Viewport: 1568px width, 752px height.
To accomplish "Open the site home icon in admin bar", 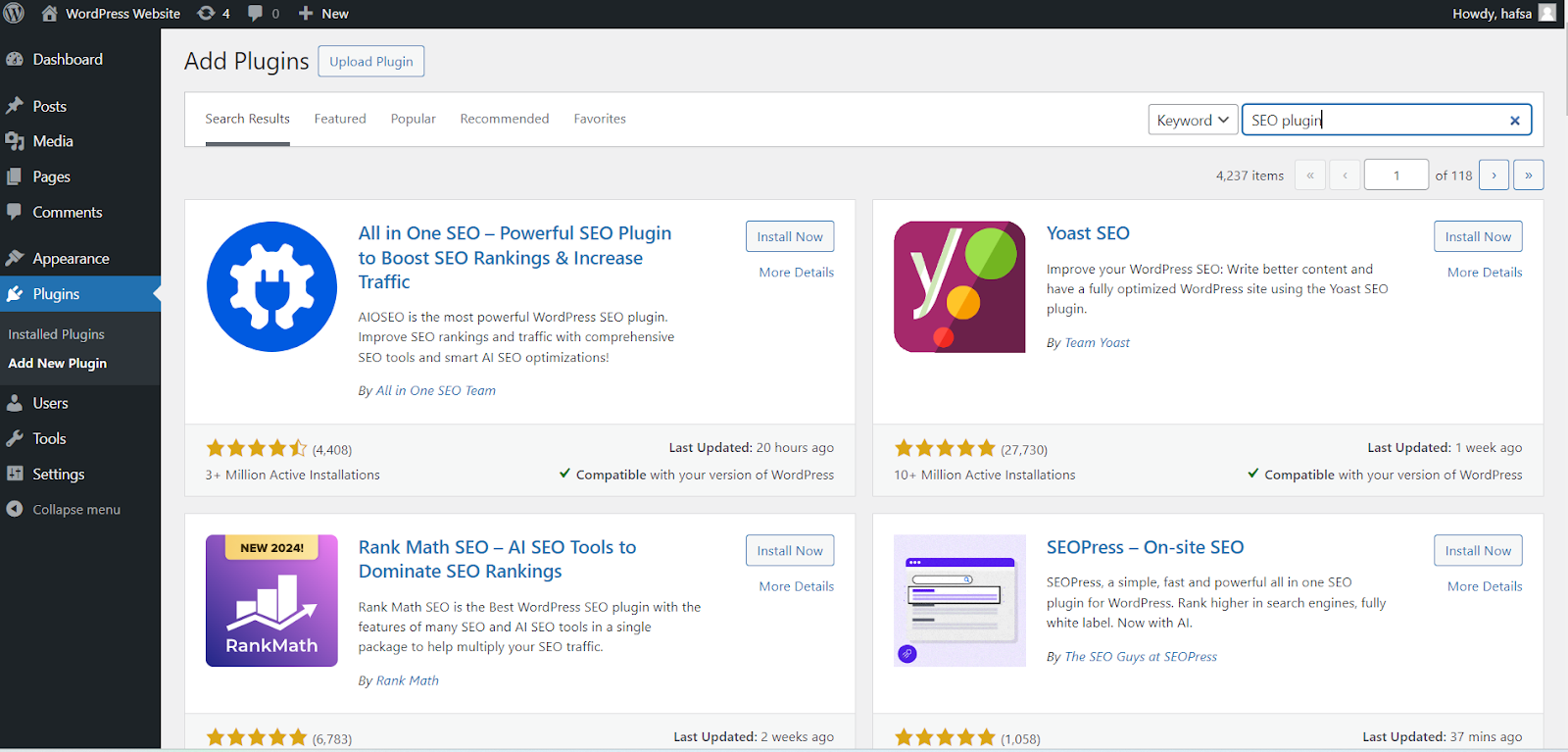I will (49, 13).
